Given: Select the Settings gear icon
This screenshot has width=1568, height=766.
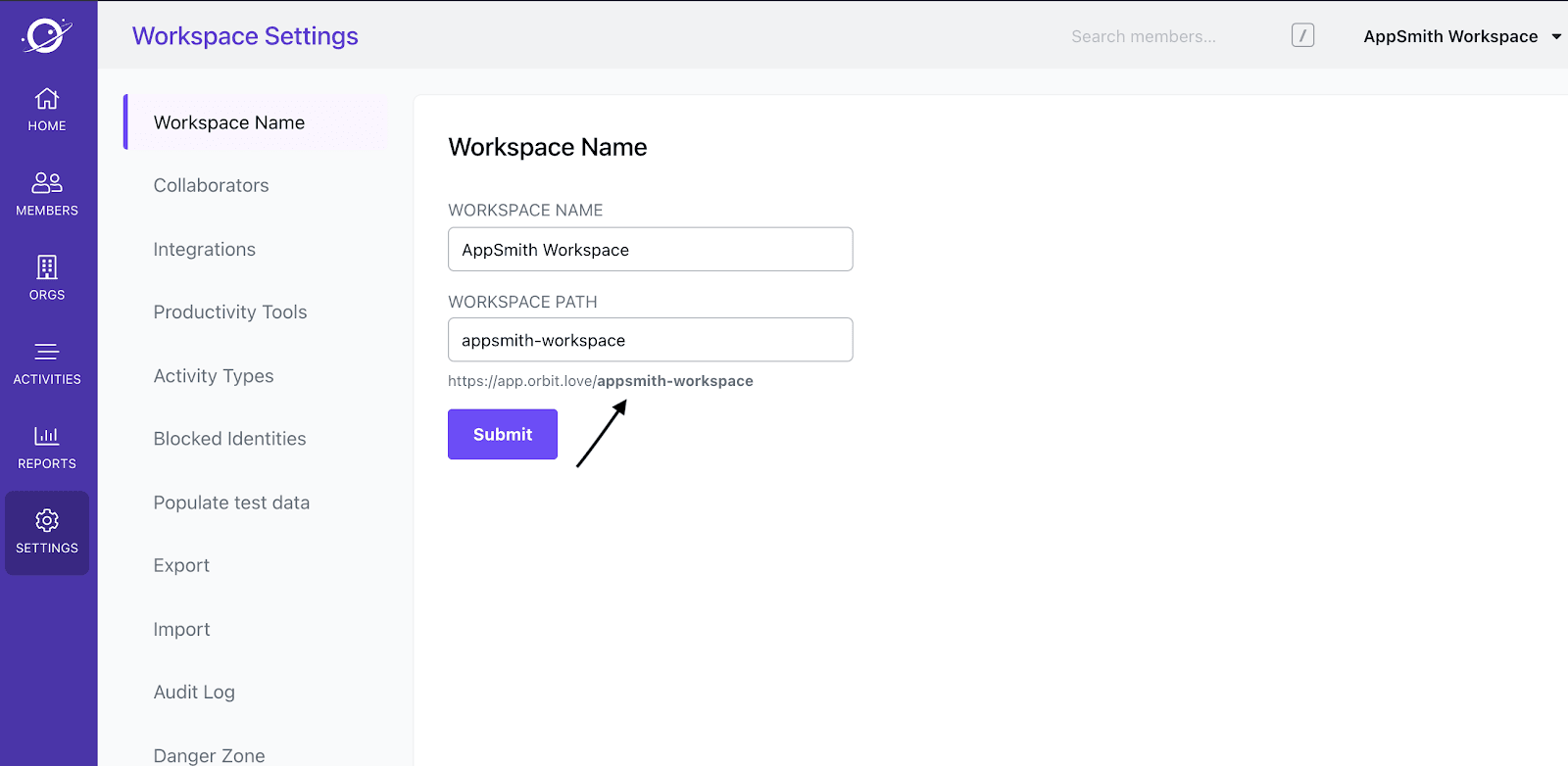Looking at the screenshot, I should 47,521.
